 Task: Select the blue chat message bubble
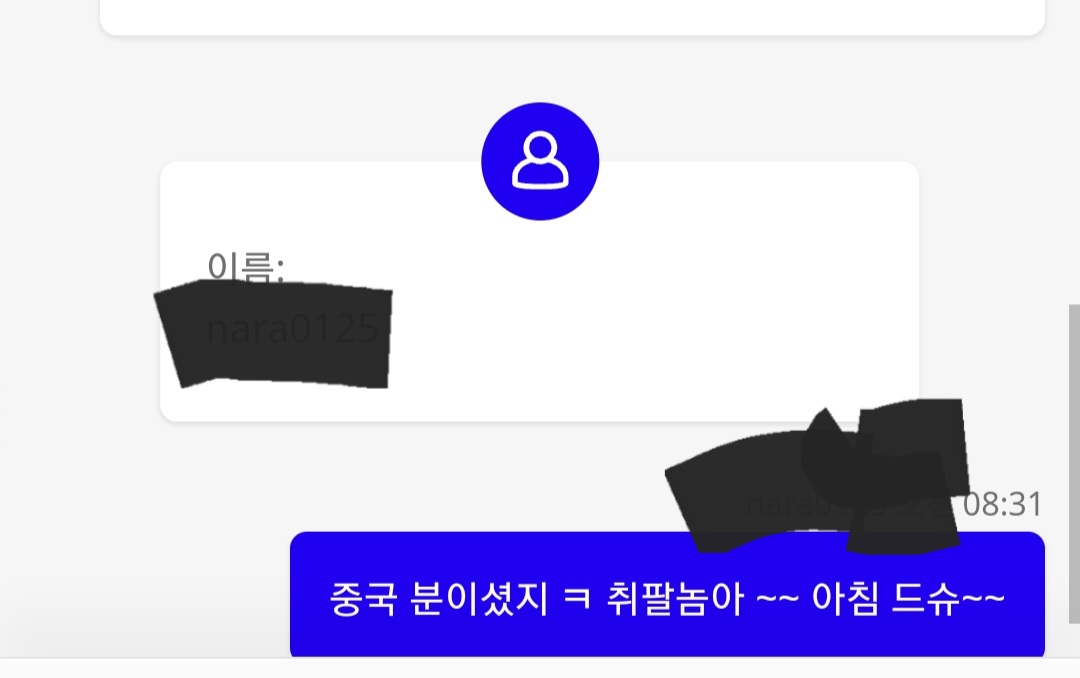(x=667, y=594)
